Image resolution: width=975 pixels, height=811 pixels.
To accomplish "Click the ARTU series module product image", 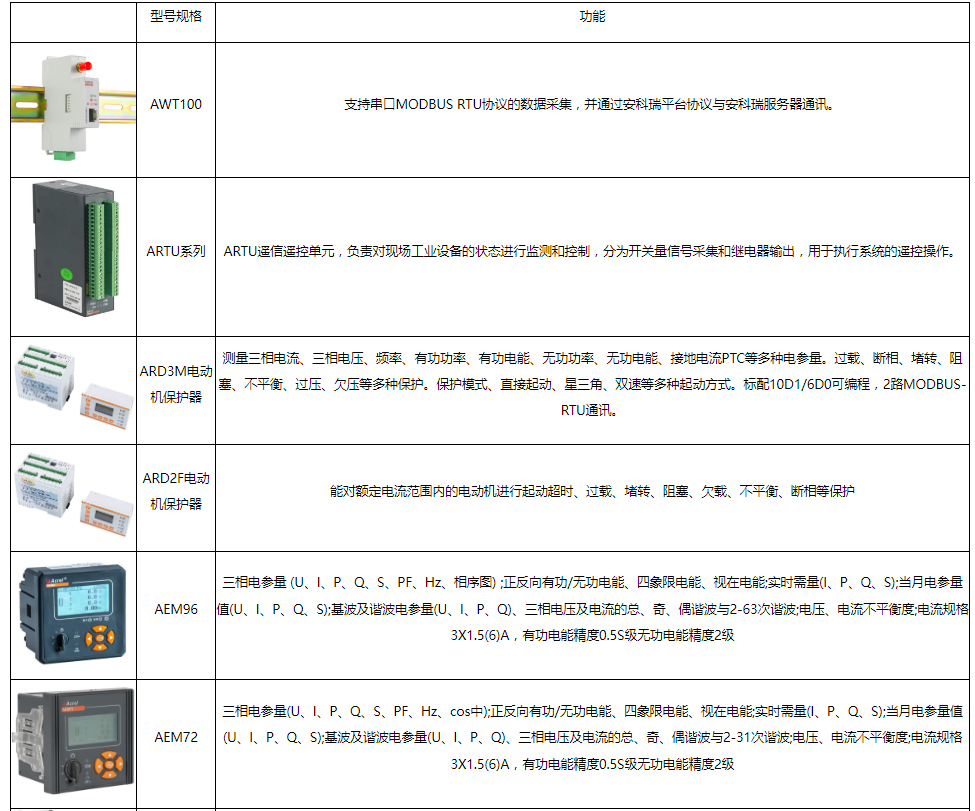I will 75,248.
